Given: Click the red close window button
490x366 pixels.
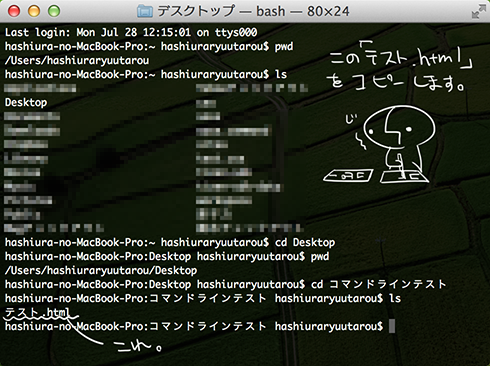Looking at the screenshot, I should click(x=14, y=11).
